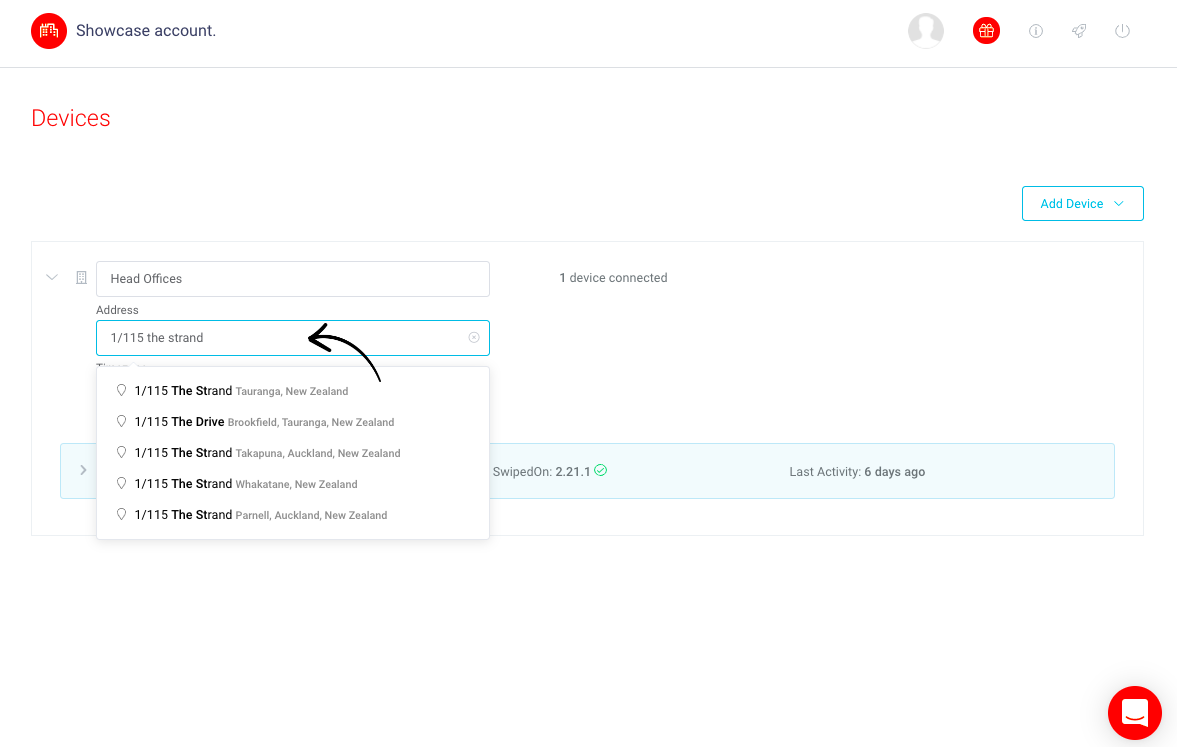Open the red gift icon
The image size is (1177, 747).
[986, 31]
